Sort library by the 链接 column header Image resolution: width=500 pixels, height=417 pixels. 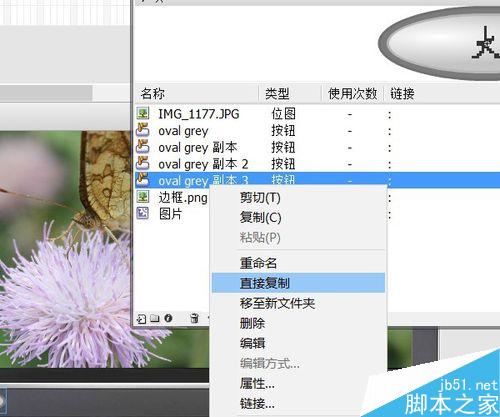pyautogui.click(x=442, y=94)
